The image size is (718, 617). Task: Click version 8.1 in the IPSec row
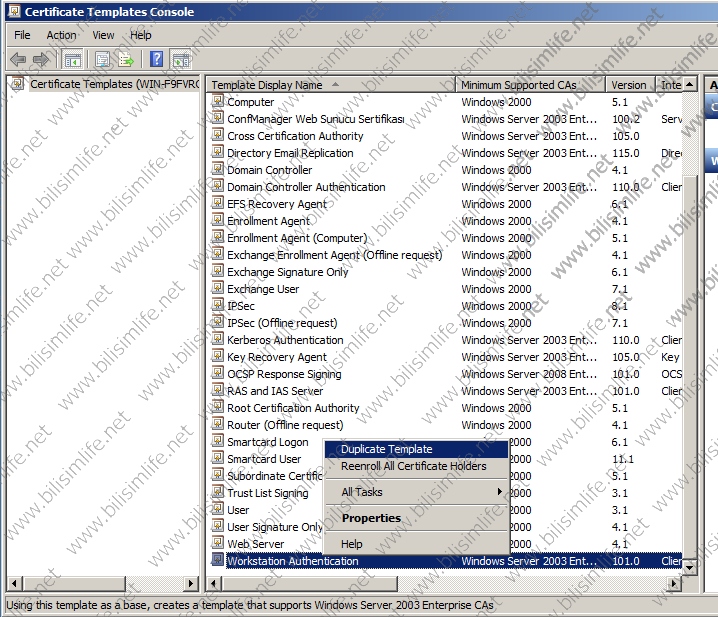coord(620,306)
